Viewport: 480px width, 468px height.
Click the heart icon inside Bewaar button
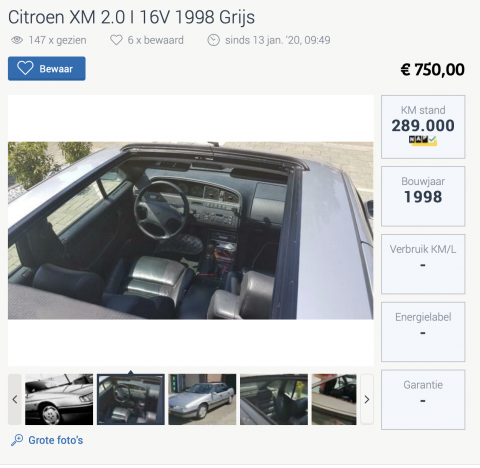point(25,68)
